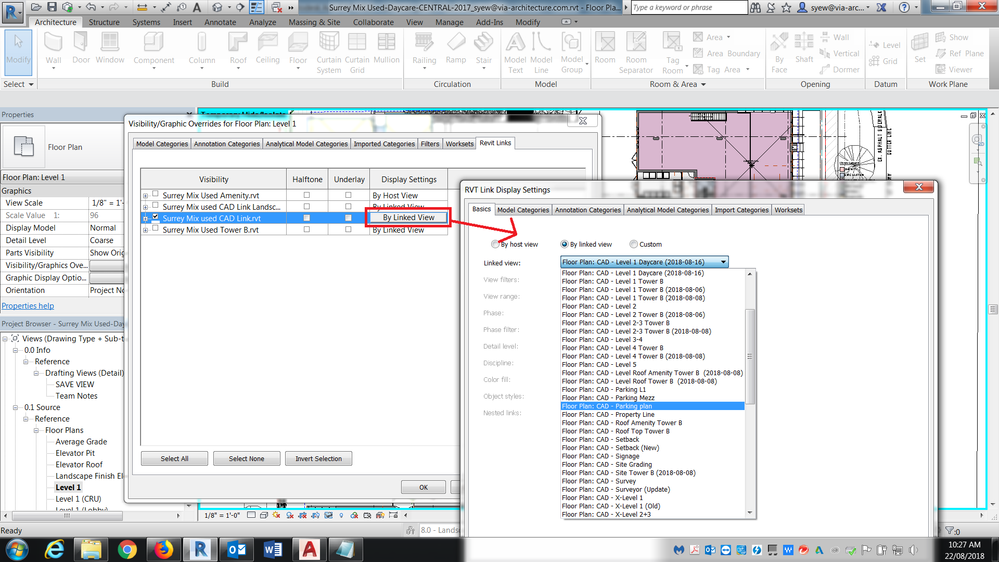The image size is (999, 562).
Task: Toggle visibility checkbox for Surrey Mix Used Amenity.rvt
Action: click(155, 194)
